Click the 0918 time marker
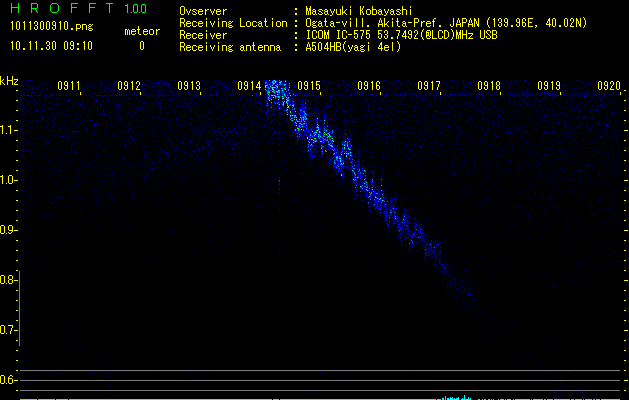The image size is (629, 400). [489, 86]
